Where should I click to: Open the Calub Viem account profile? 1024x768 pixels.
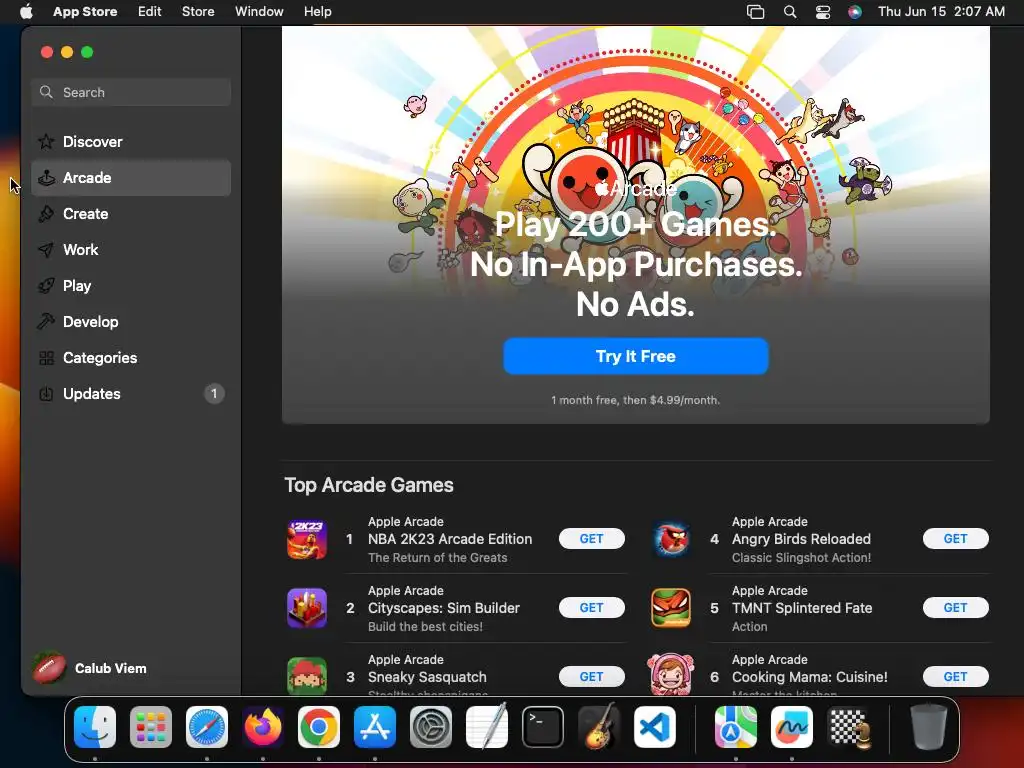(x=90, y=668)
